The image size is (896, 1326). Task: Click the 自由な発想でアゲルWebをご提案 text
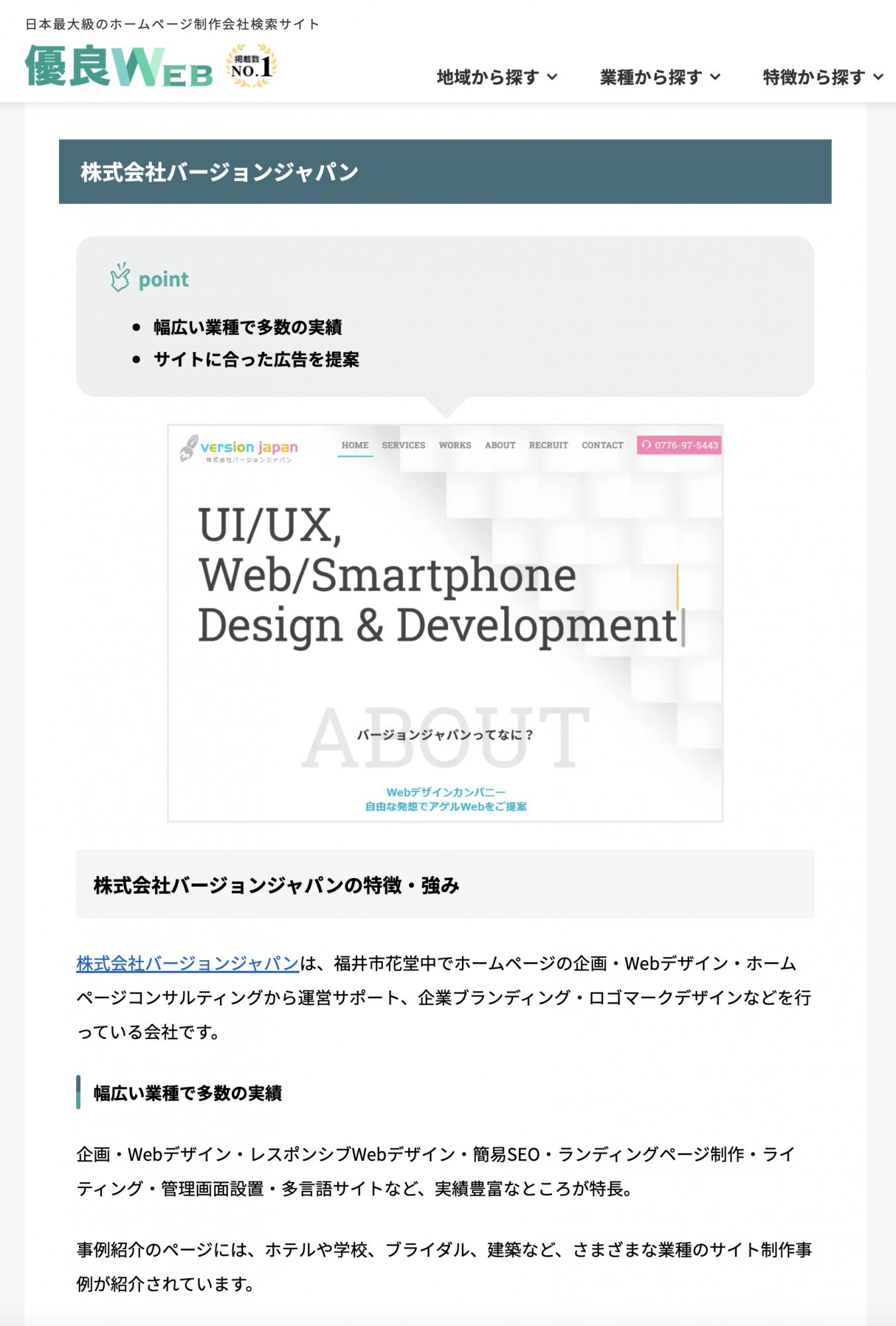pyautogui.click(x=446, y=806)
